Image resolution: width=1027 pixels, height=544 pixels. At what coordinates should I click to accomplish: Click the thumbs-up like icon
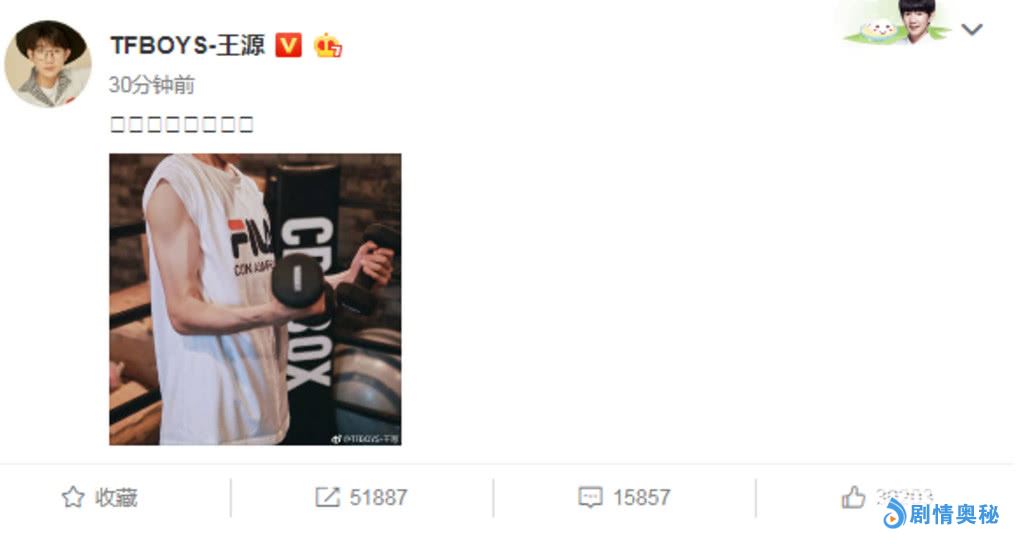click(853, 498)
